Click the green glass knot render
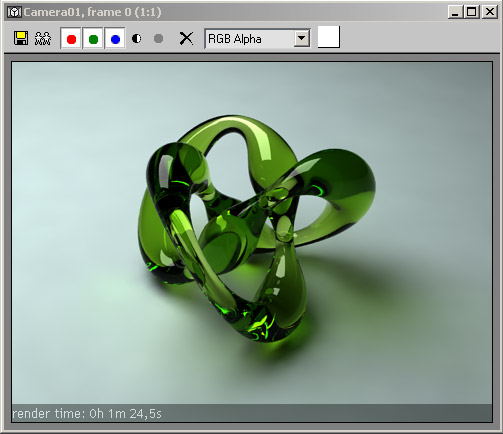 tap(257, 230)
